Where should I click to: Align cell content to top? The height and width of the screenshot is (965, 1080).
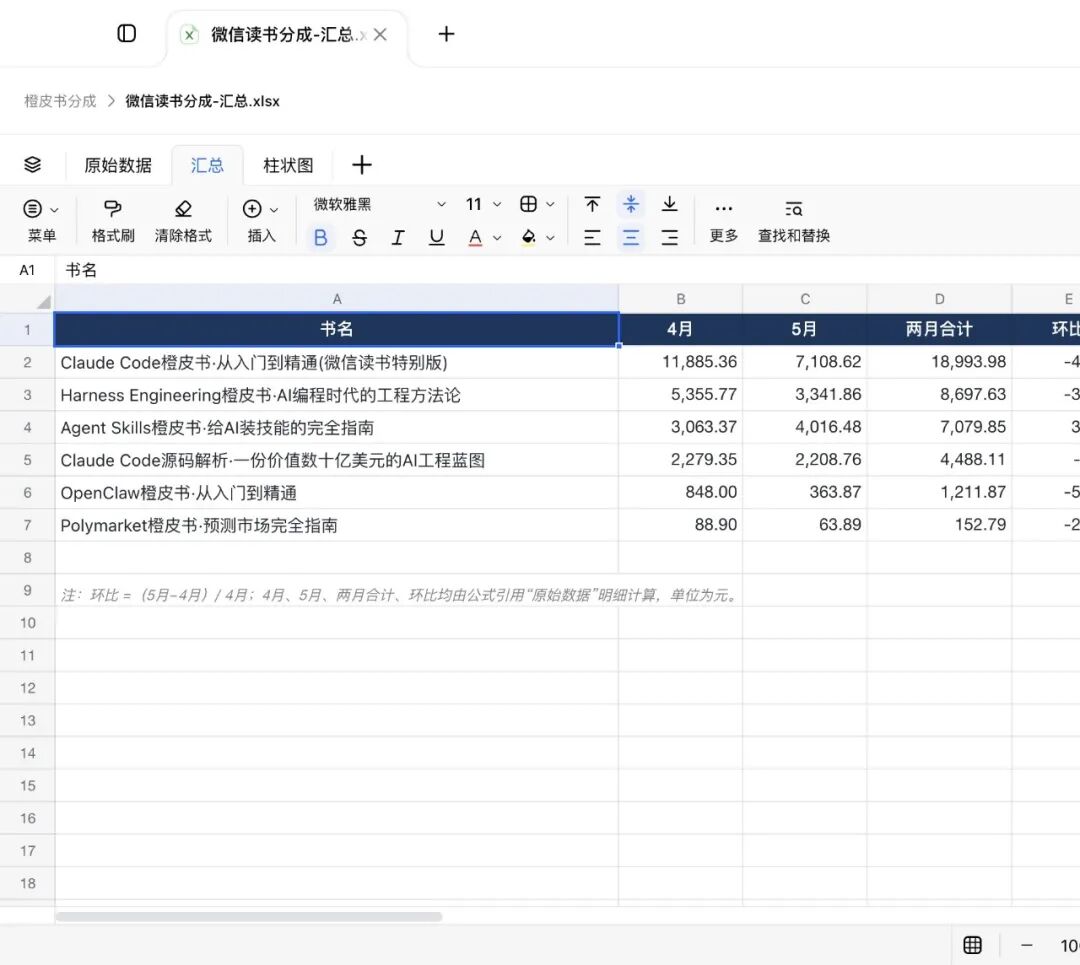coord(592,204)
